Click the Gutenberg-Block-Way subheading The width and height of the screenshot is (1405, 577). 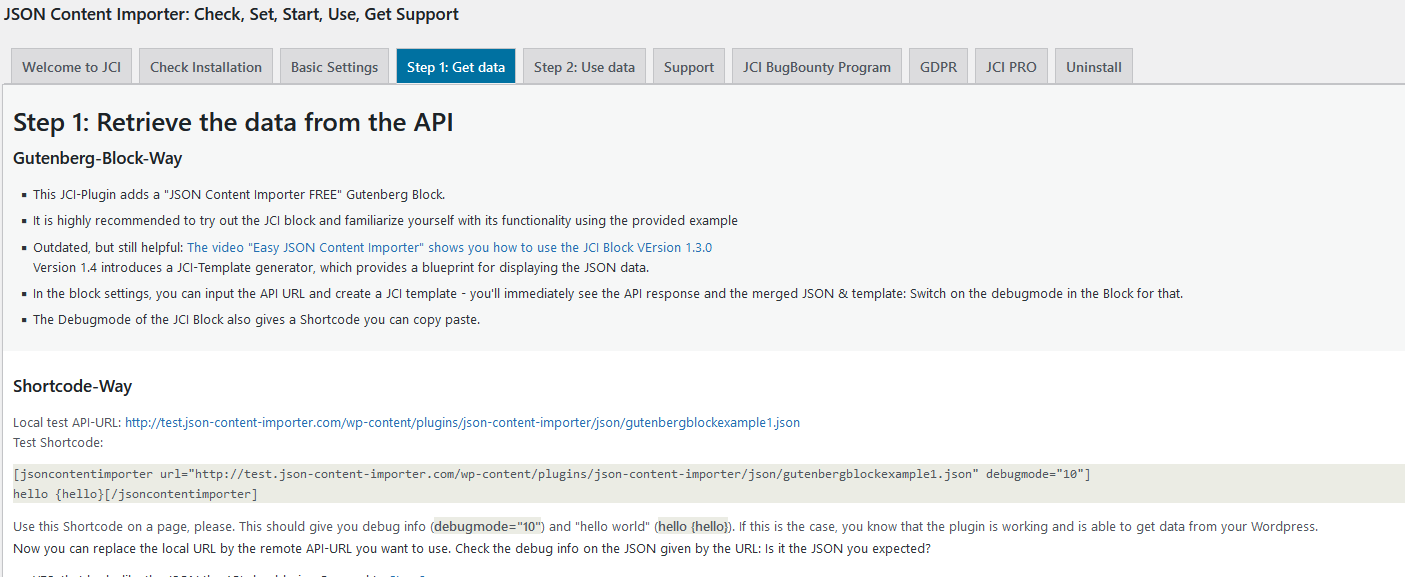click(97, 158)
